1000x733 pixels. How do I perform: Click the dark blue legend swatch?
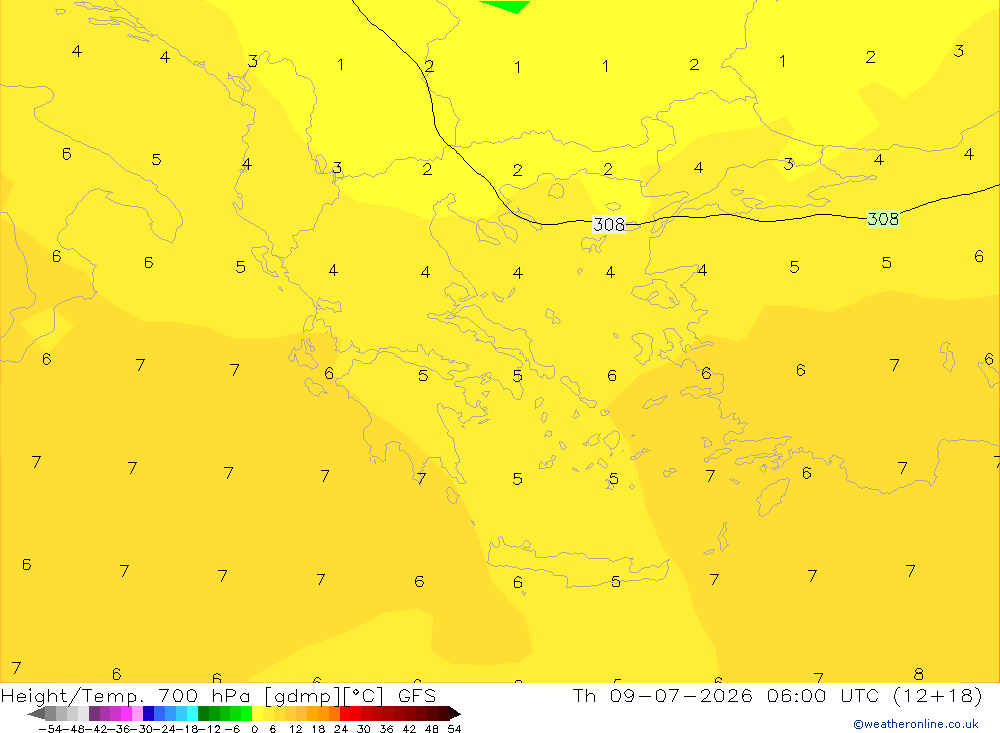(149, 714)
